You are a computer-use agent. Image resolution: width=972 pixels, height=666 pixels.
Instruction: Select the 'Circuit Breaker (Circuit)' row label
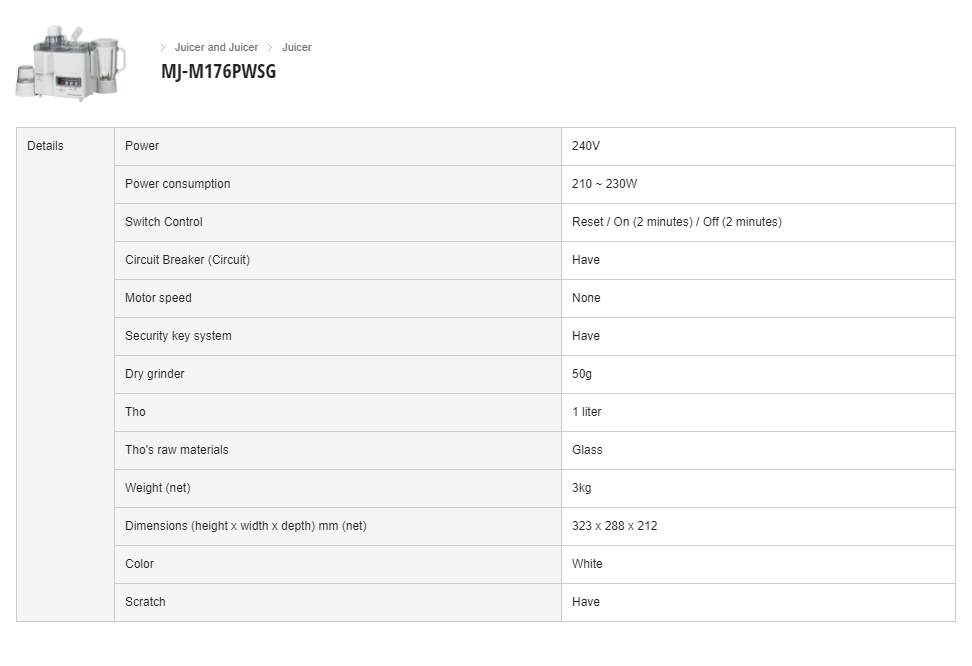(x=338, y=260)
